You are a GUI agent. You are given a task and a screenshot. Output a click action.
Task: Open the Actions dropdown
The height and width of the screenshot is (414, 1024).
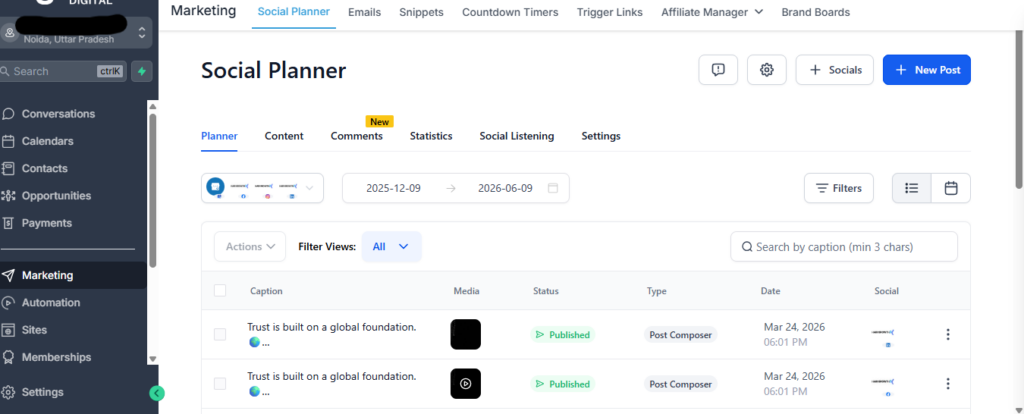click(250, 247)
